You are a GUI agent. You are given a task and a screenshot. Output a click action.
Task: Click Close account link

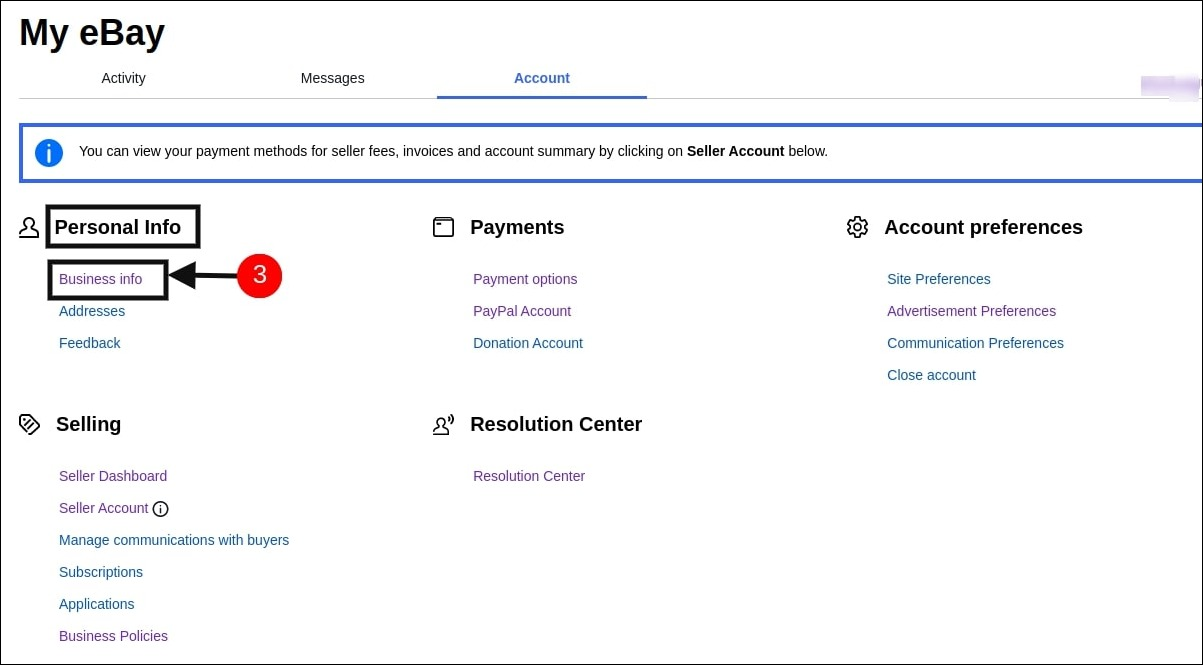931,375
